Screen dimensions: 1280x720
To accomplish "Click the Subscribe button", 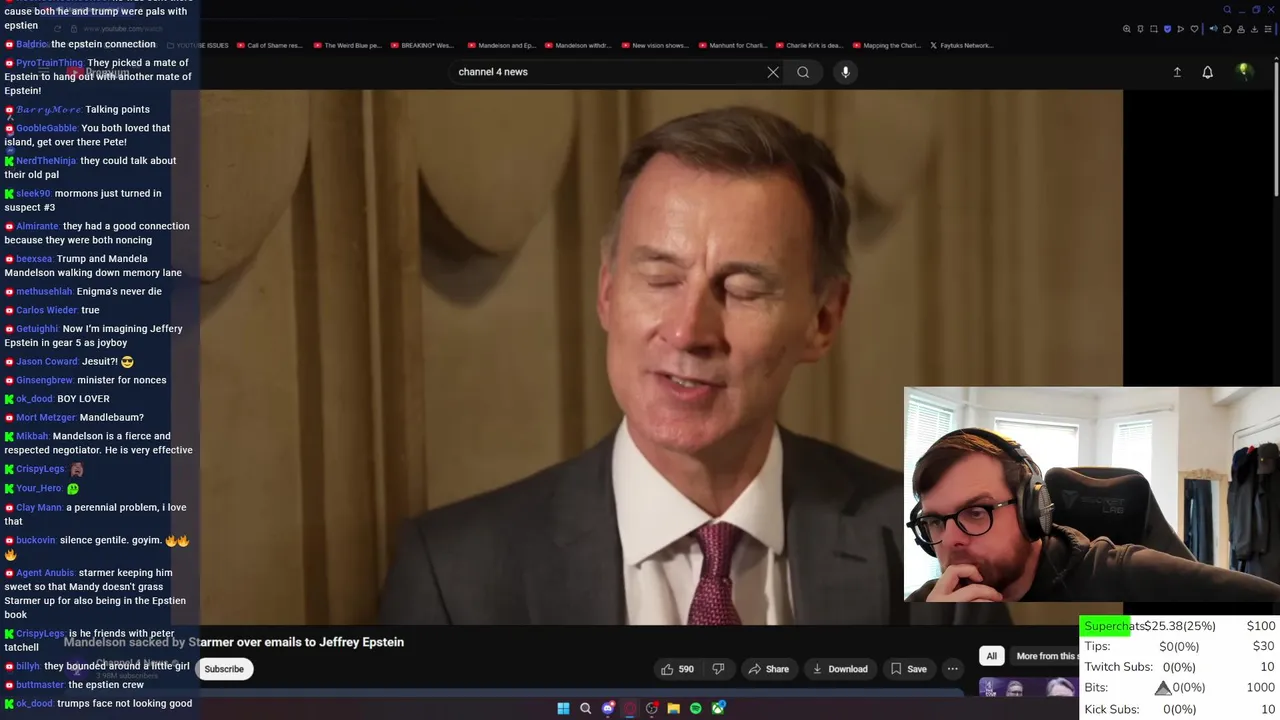I will click(224, 669).
